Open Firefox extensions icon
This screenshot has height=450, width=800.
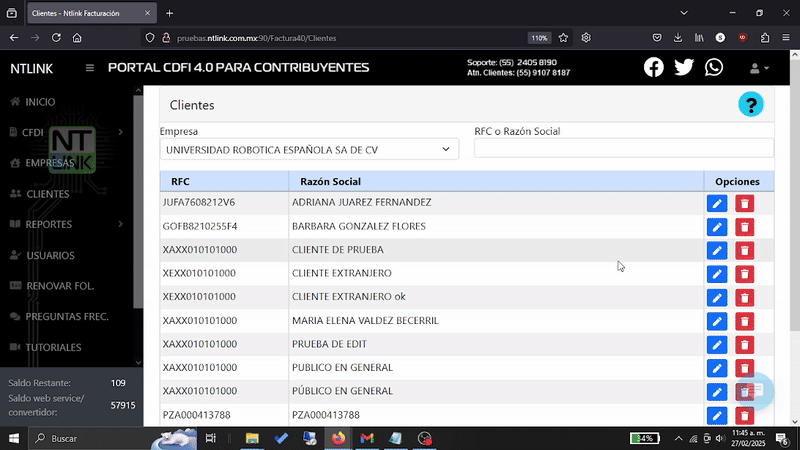pos(765,38)
